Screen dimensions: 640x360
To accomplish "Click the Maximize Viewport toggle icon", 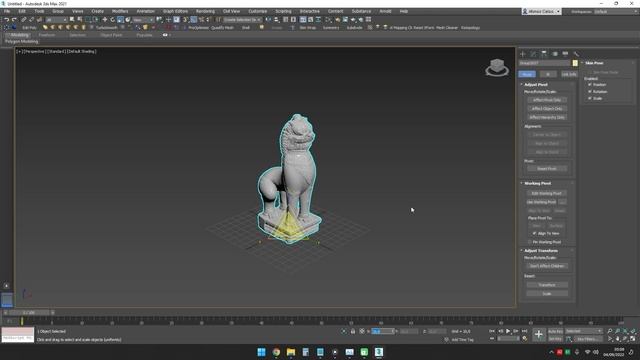I will coord(633,338).
